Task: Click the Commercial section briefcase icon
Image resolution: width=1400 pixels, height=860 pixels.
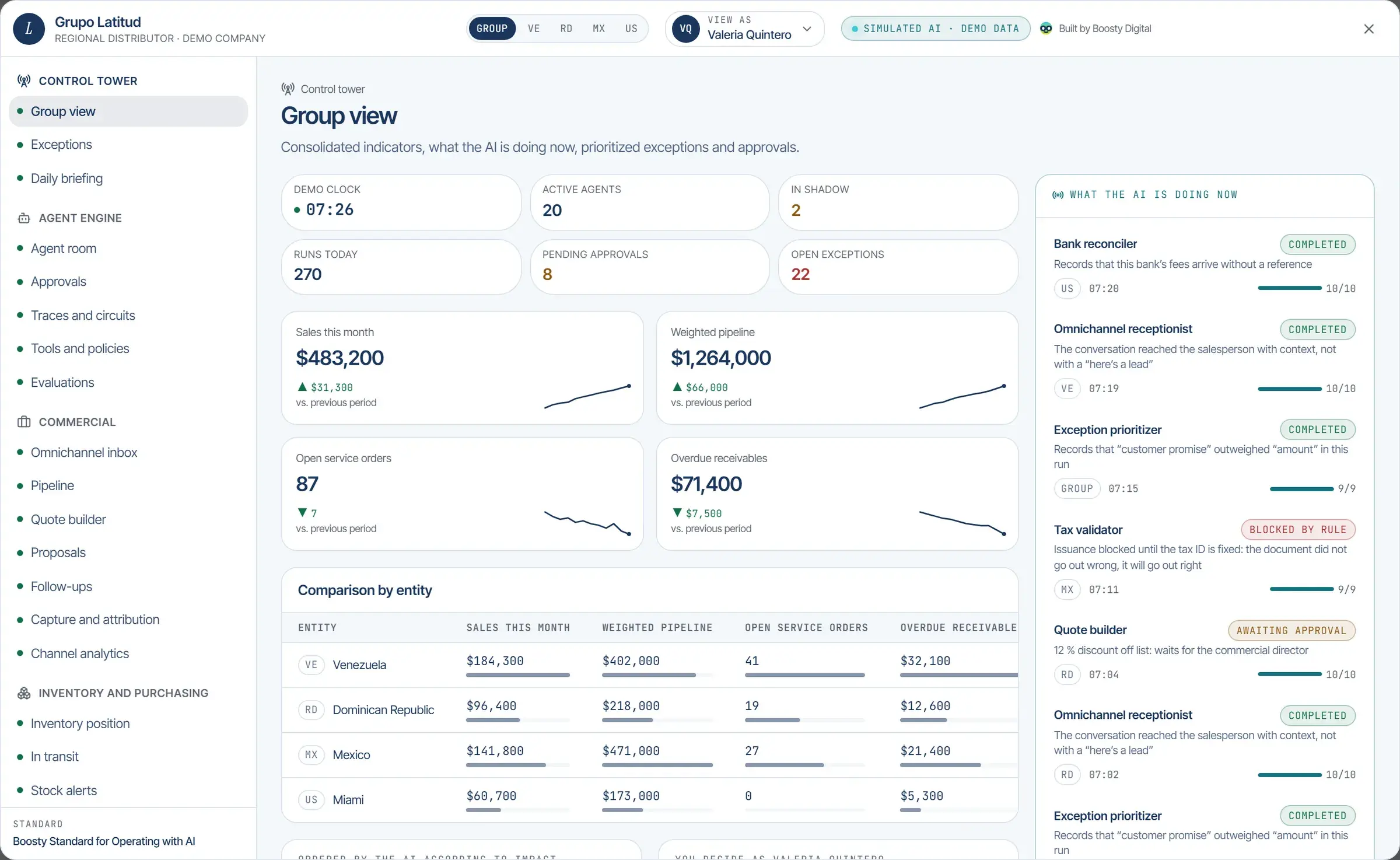Action: [24, 422]
